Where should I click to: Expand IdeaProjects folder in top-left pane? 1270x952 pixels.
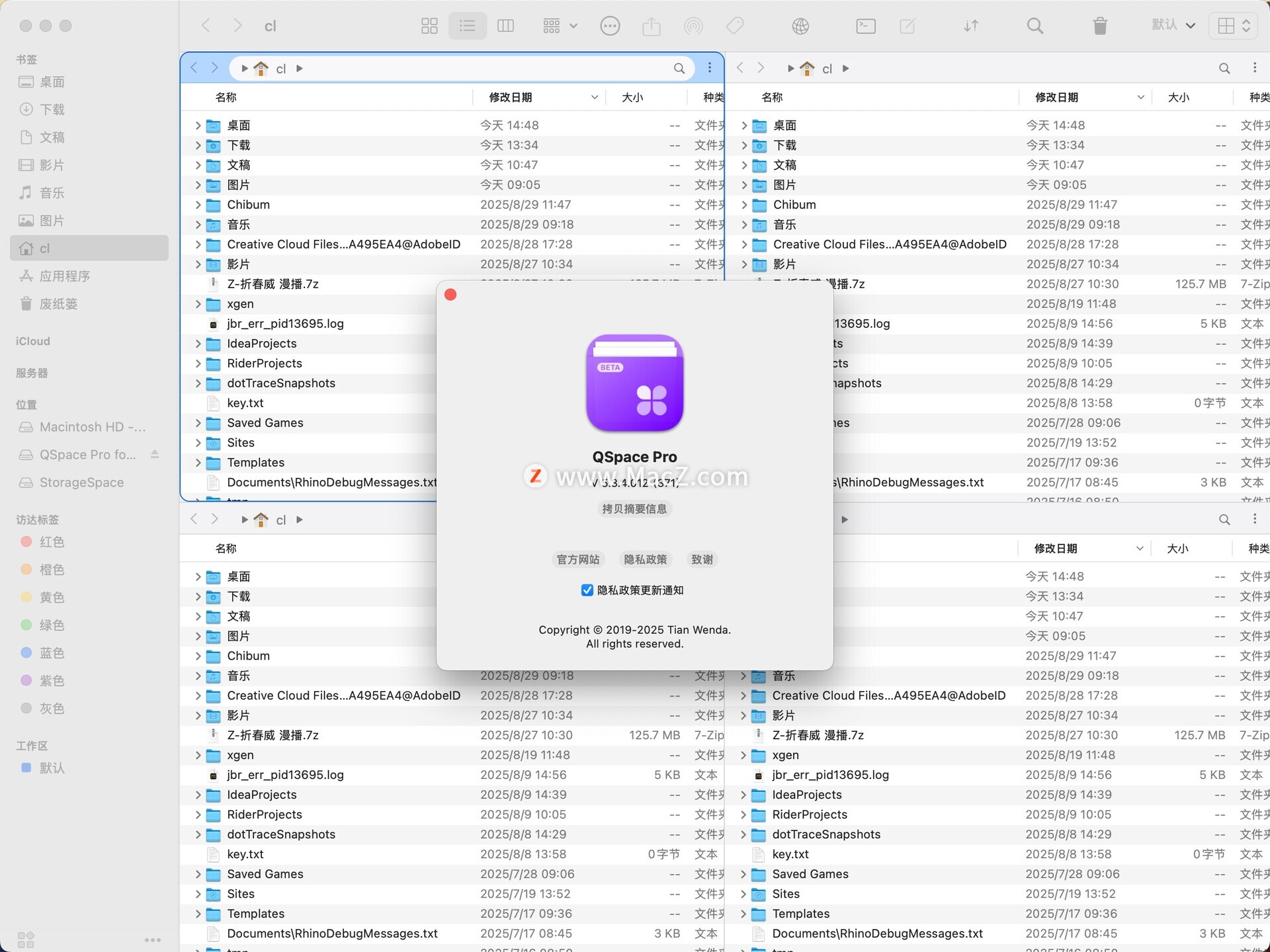(198, 344)
